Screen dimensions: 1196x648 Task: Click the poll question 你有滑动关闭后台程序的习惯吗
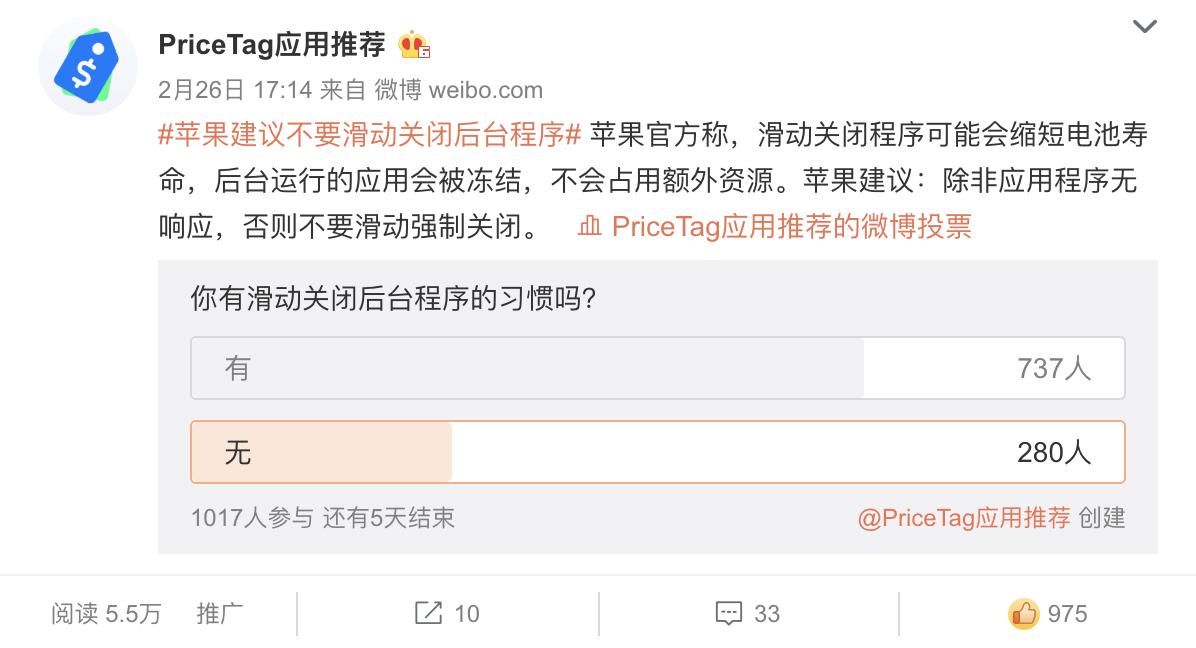coord(394,299)
